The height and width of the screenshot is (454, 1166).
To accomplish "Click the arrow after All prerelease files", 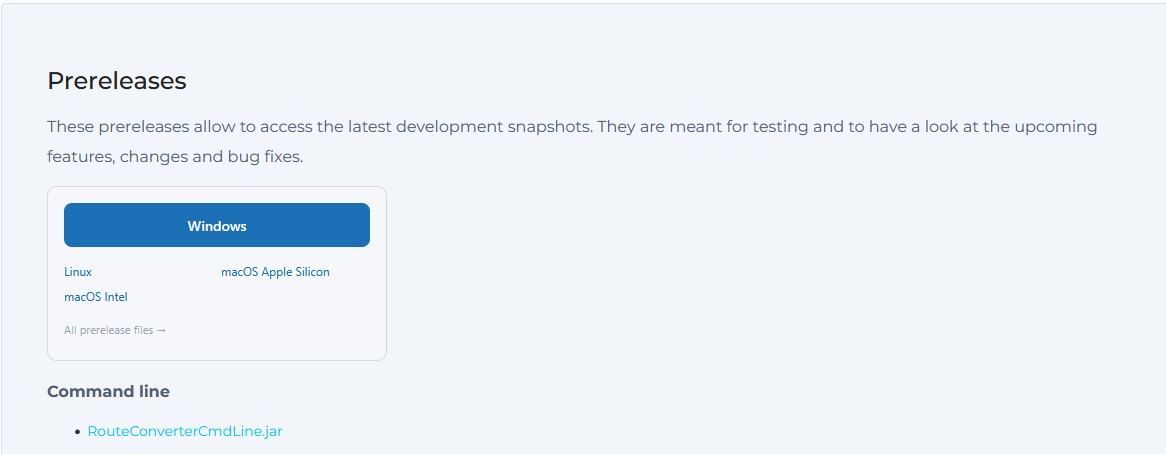I will point(161,331).
